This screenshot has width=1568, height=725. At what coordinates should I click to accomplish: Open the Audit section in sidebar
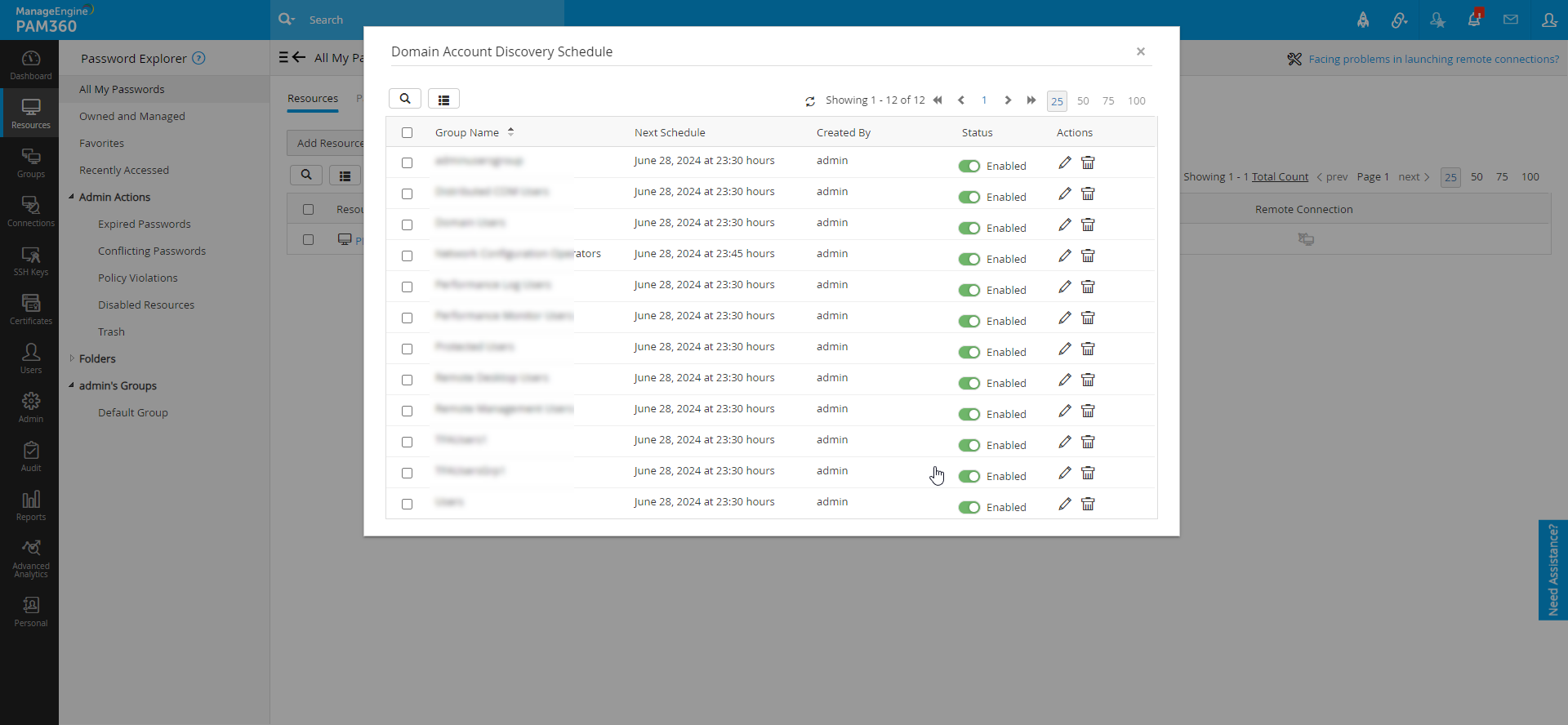(31, 456)
